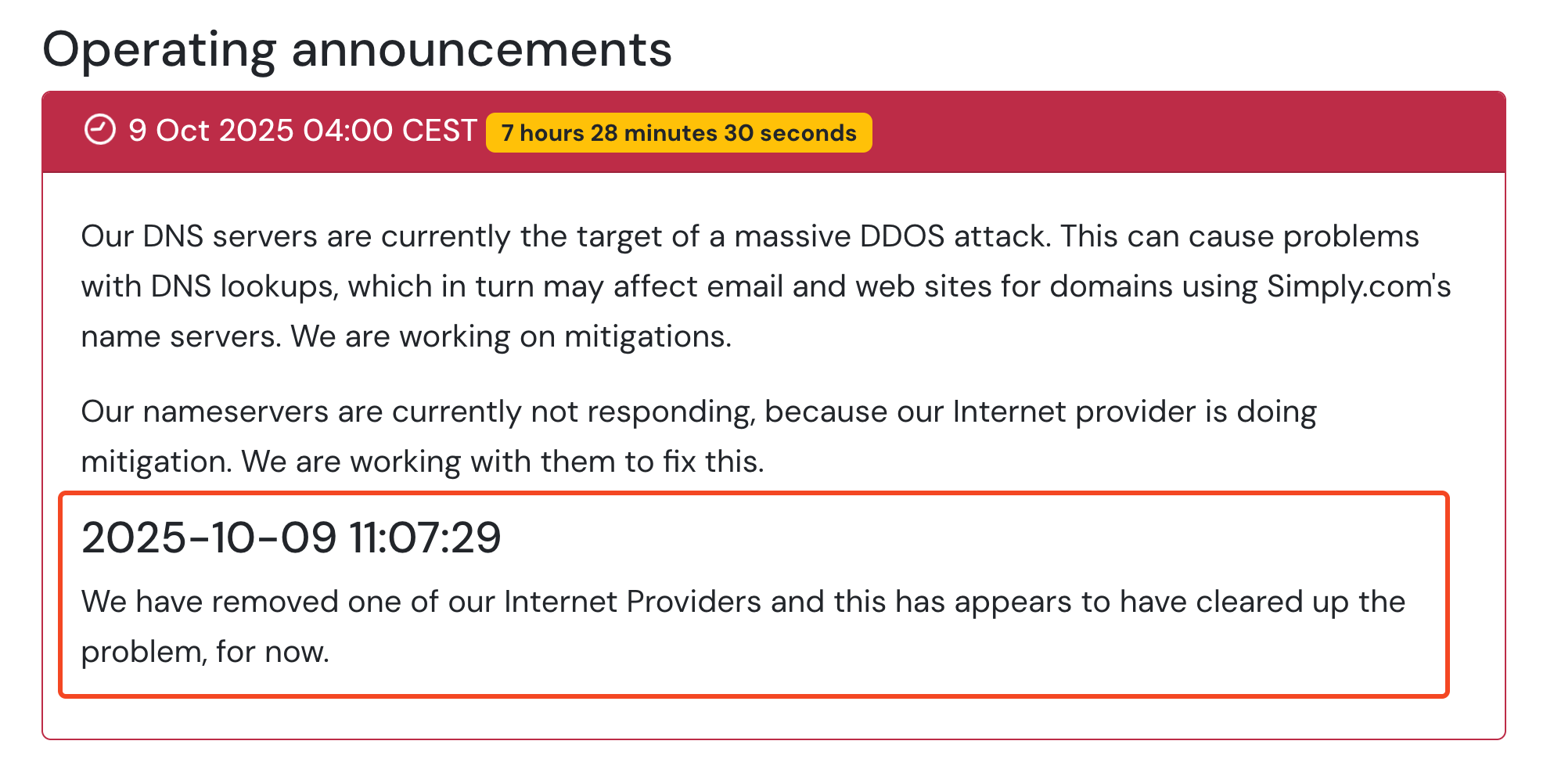
Task: Click the "problem, for now." closing text
Action: [205, 652]
